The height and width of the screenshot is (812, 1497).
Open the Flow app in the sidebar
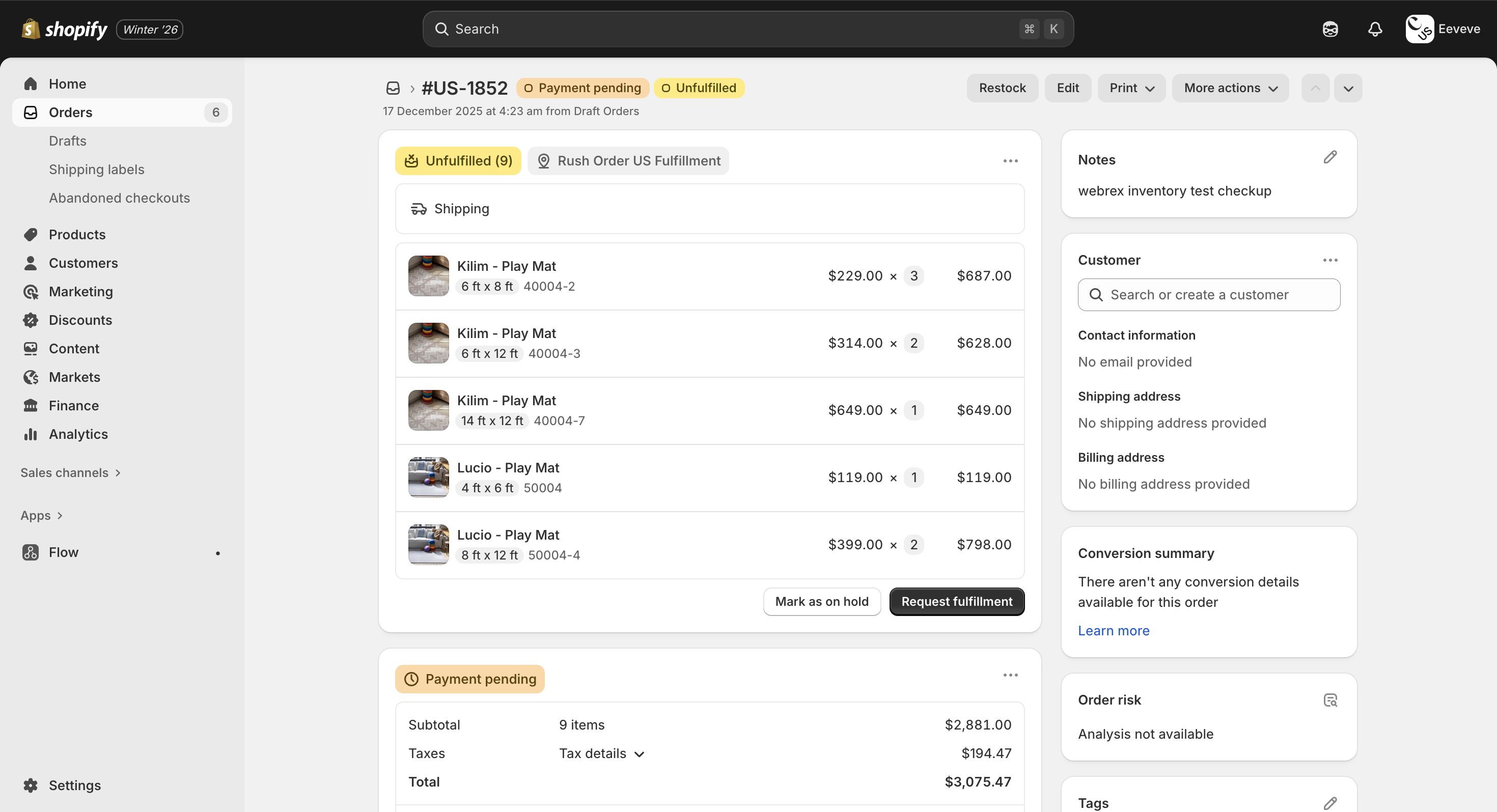(63, 552)
